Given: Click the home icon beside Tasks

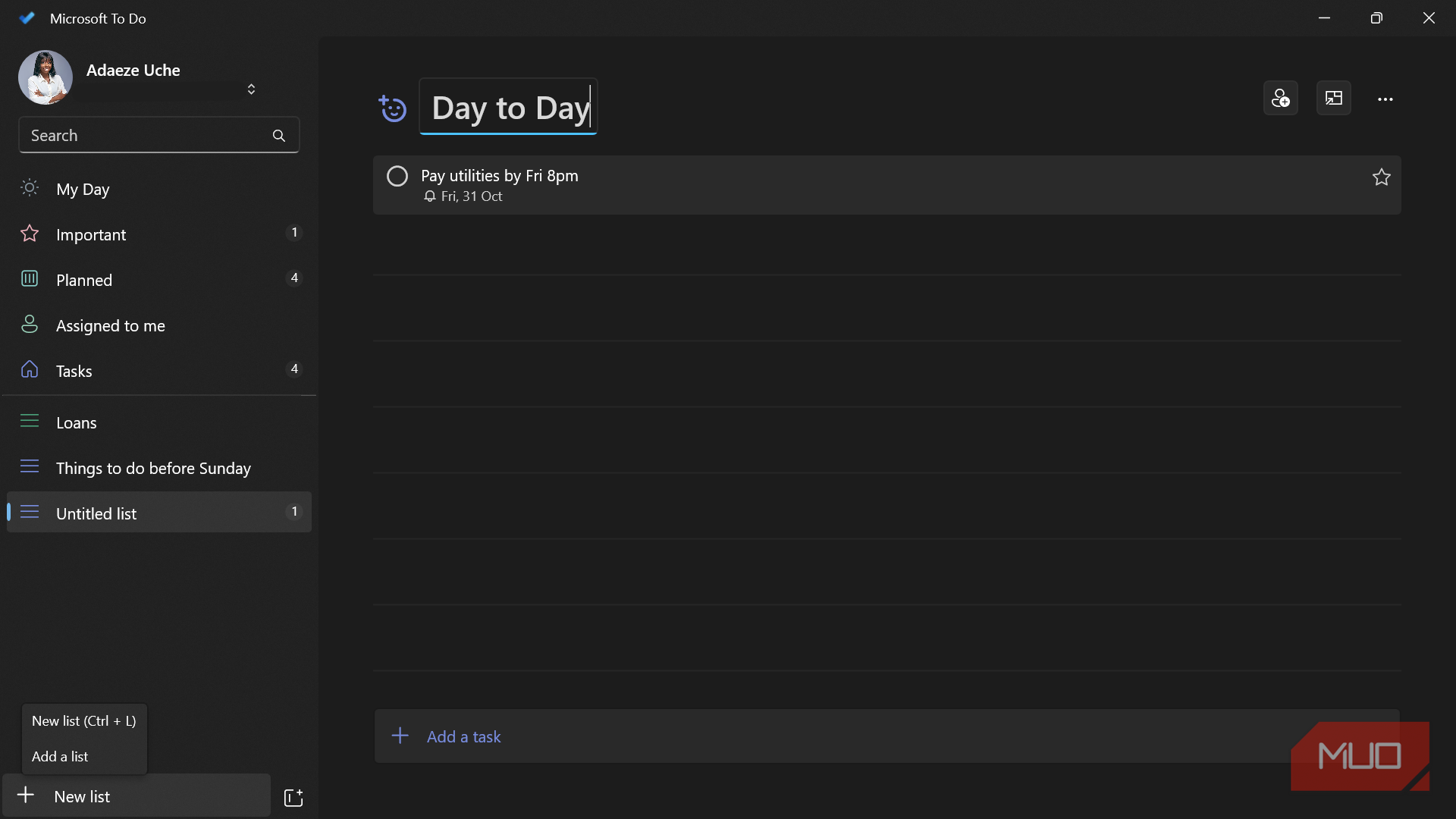Looking at the screenshot, I should [x=30, y=369].
